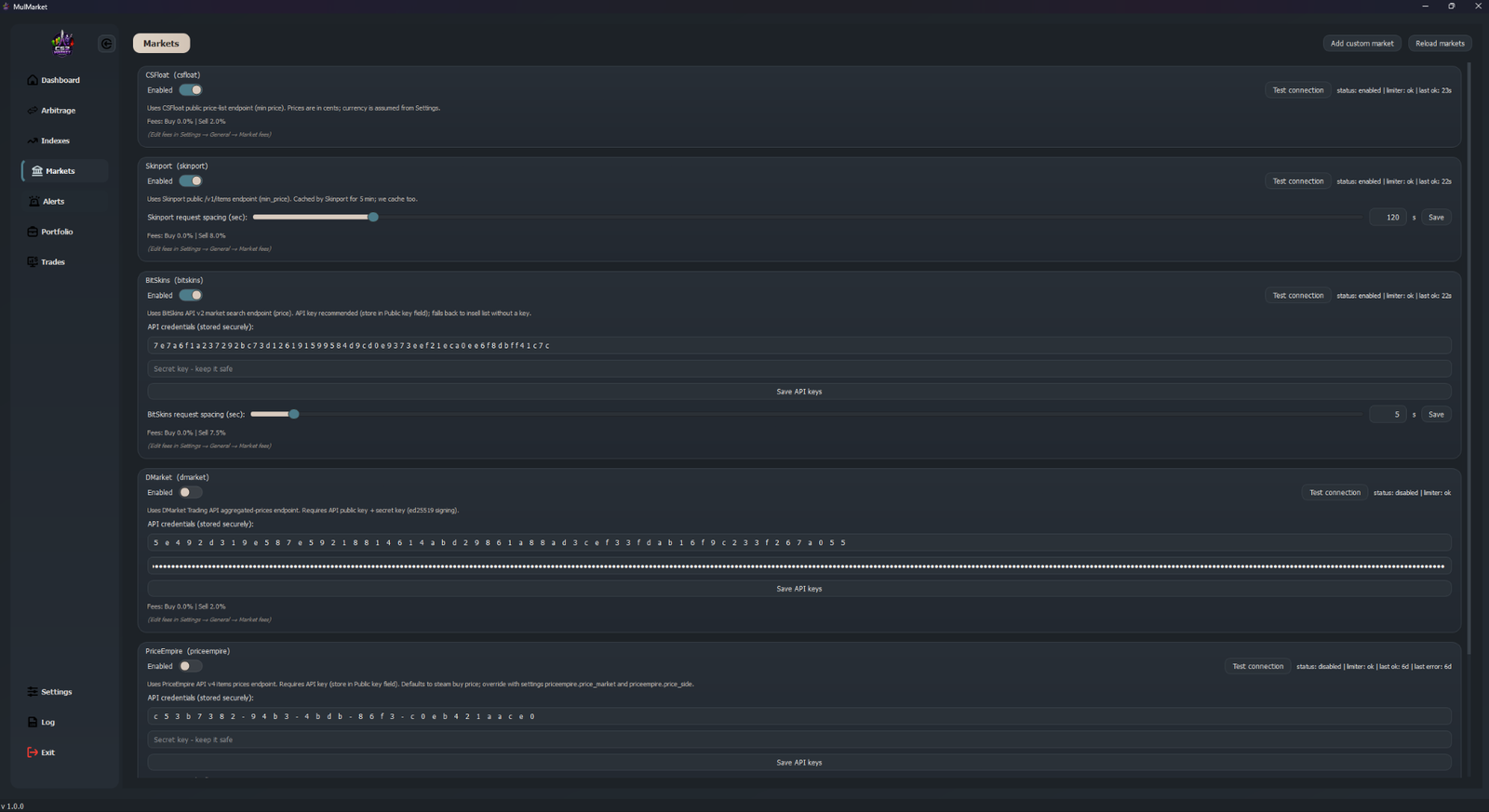Save the BitSkins request spacing

[x=1436, y=415]
